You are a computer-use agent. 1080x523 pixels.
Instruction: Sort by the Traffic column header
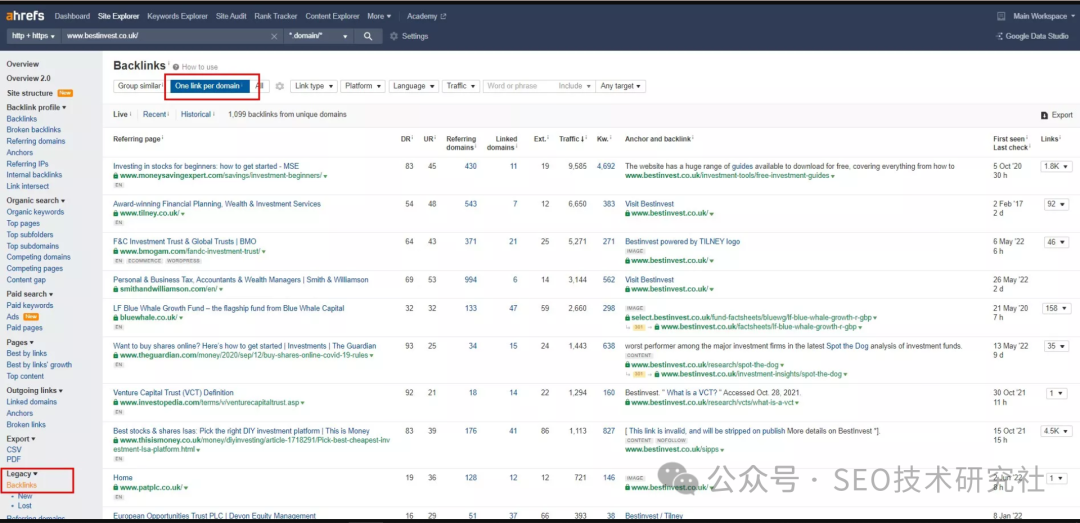point(571,139)
